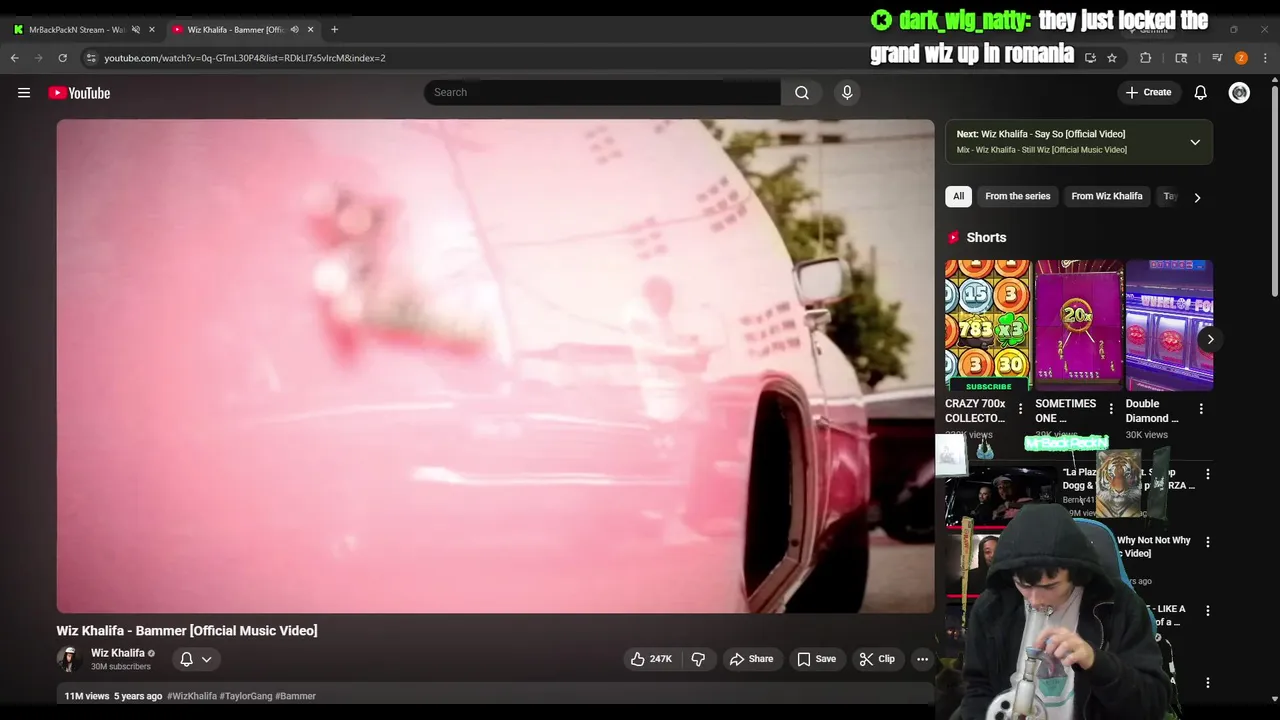The height and width of the screenshot is (720, 1280).
Task: Go to the YouTube home logo
Action: (79, 93)
